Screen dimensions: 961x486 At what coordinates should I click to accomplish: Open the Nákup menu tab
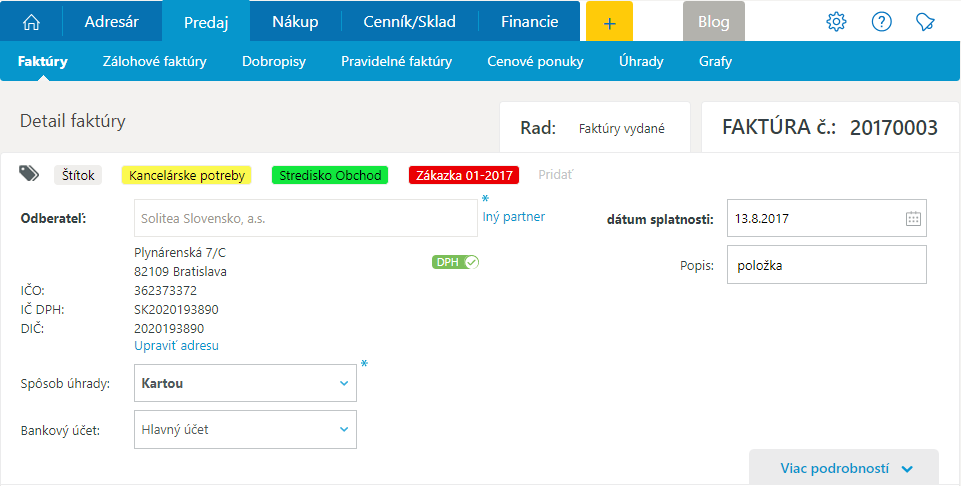pyautogui.click(x=294, y=21)
